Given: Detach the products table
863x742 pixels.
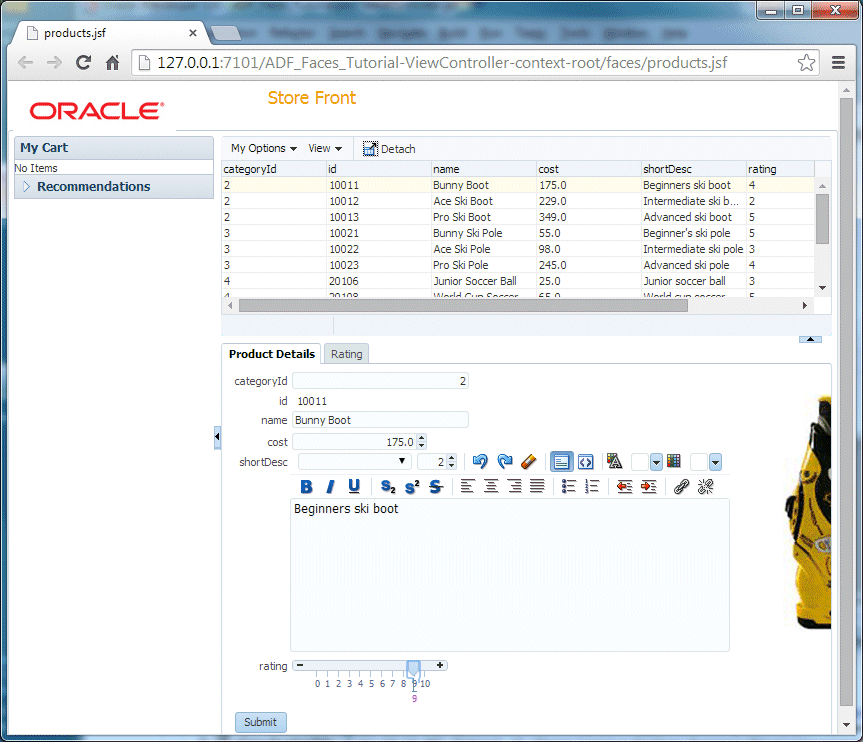Looking at the screenshot, I should (389, 149).
